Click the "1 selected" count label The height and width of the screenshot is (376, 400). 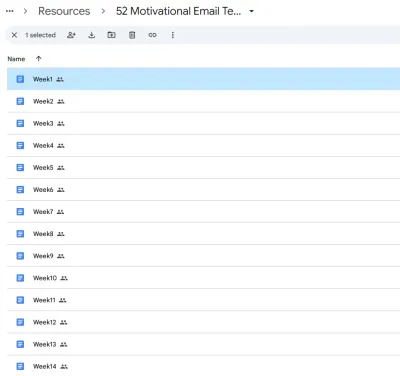point(40,35)
